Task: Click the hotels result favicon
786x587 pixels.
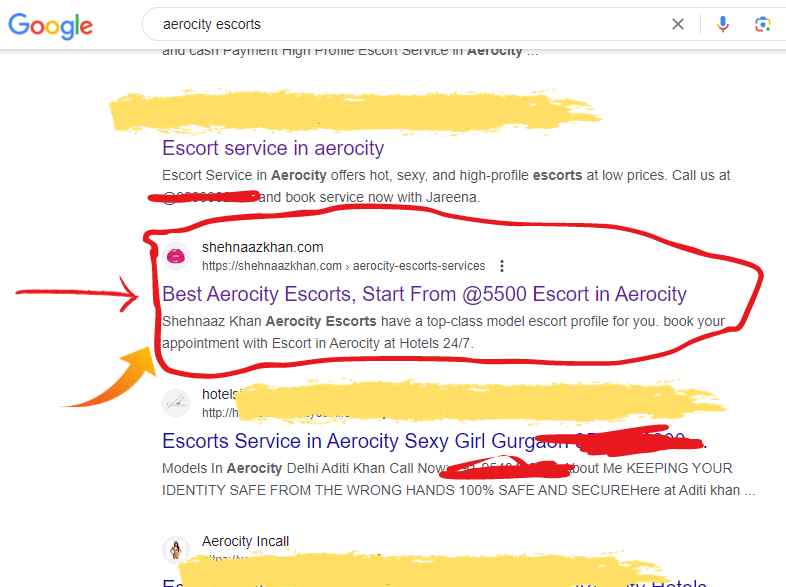Action: pos(176,402)
